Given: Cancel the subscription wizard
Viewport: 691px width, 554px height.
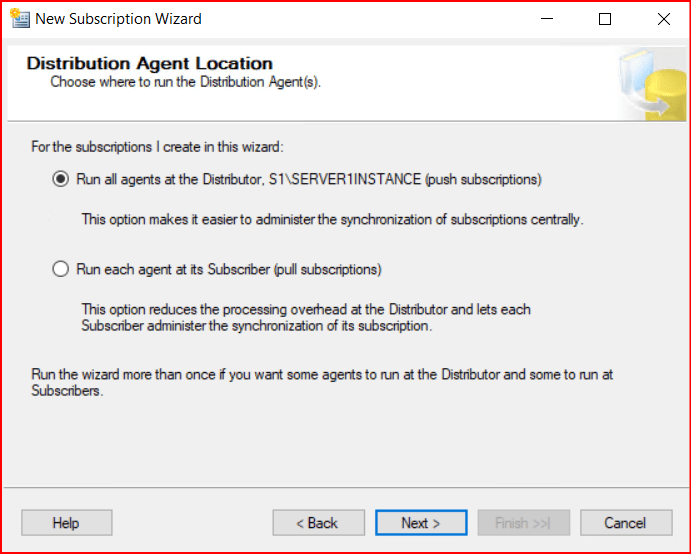Looking at the screenshot, I should click(626, 523).
